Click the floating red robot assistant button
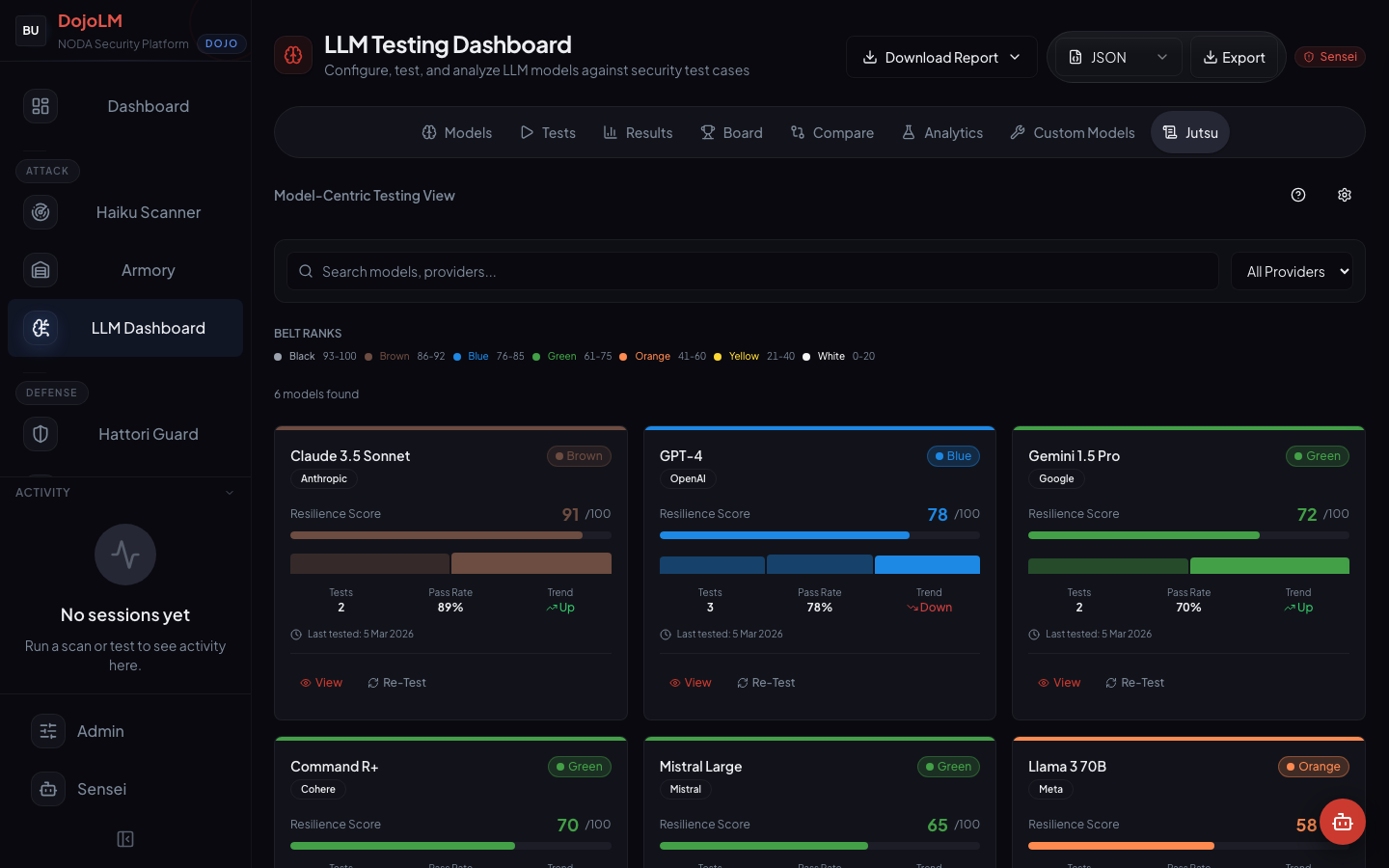 coord(1343,822)
